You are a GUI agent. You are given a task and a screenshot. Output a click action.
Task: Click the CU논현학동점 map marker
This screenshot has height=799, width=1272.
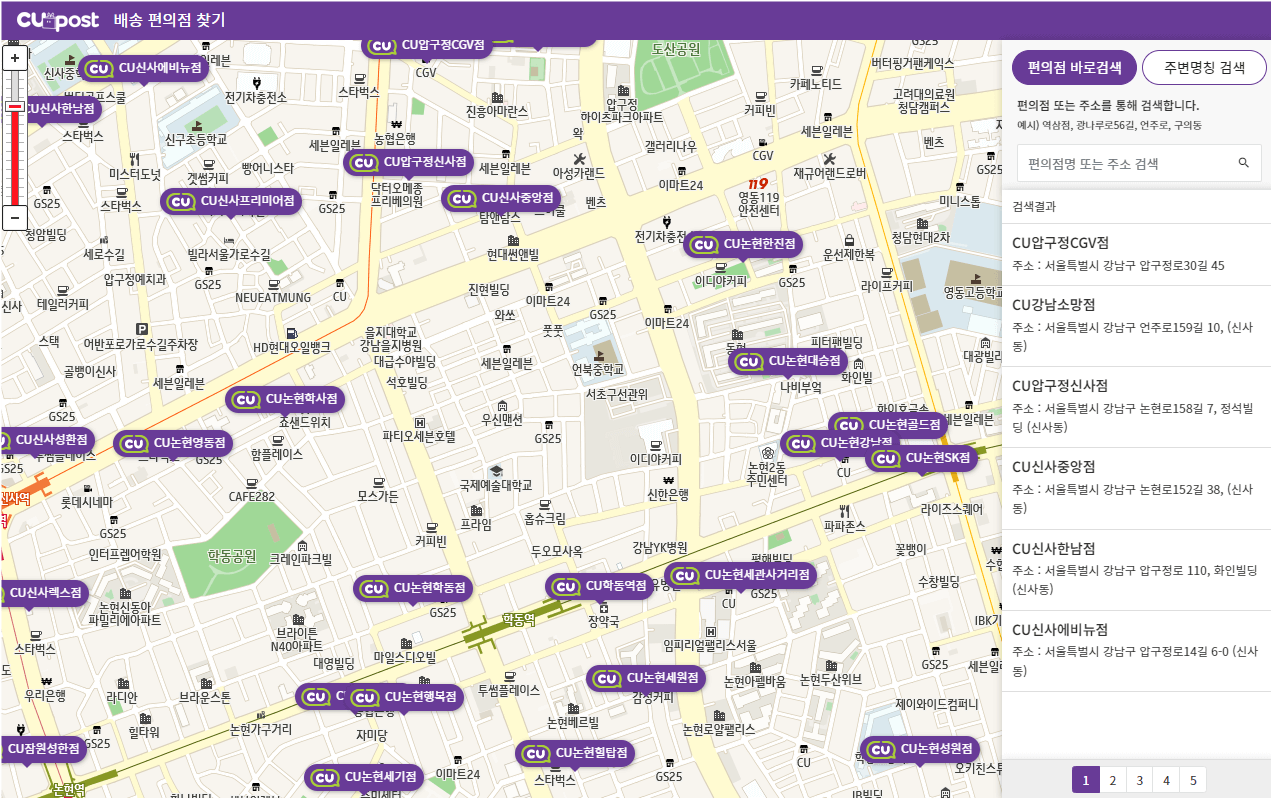point(414,589)
